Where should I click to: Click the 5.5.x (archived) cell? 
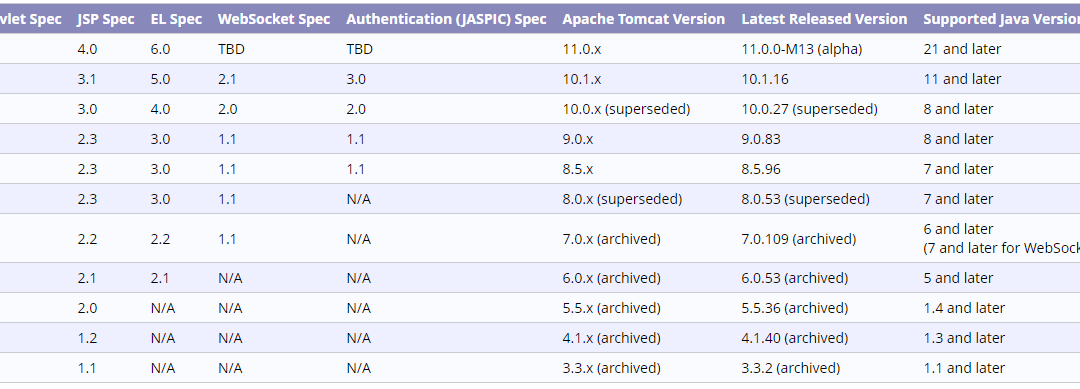pos(611,308)
